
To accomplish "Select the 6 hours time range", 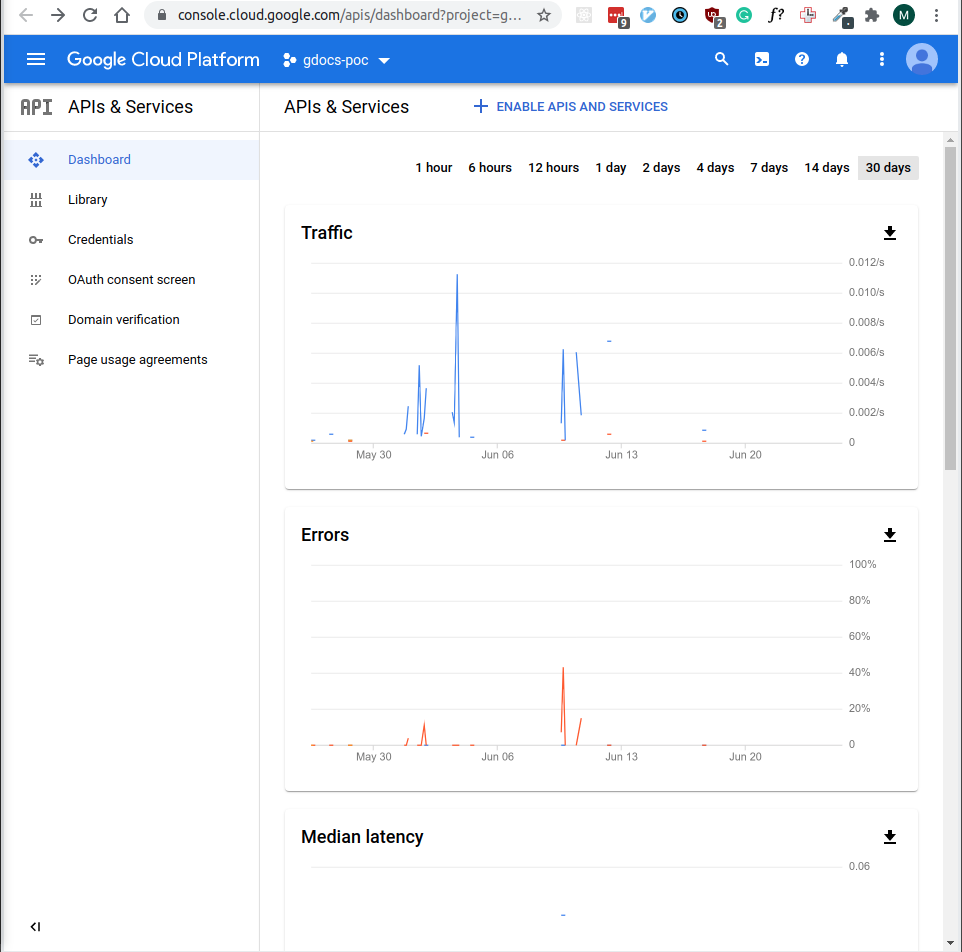I will pyautogui.click(x=490, y=168).
